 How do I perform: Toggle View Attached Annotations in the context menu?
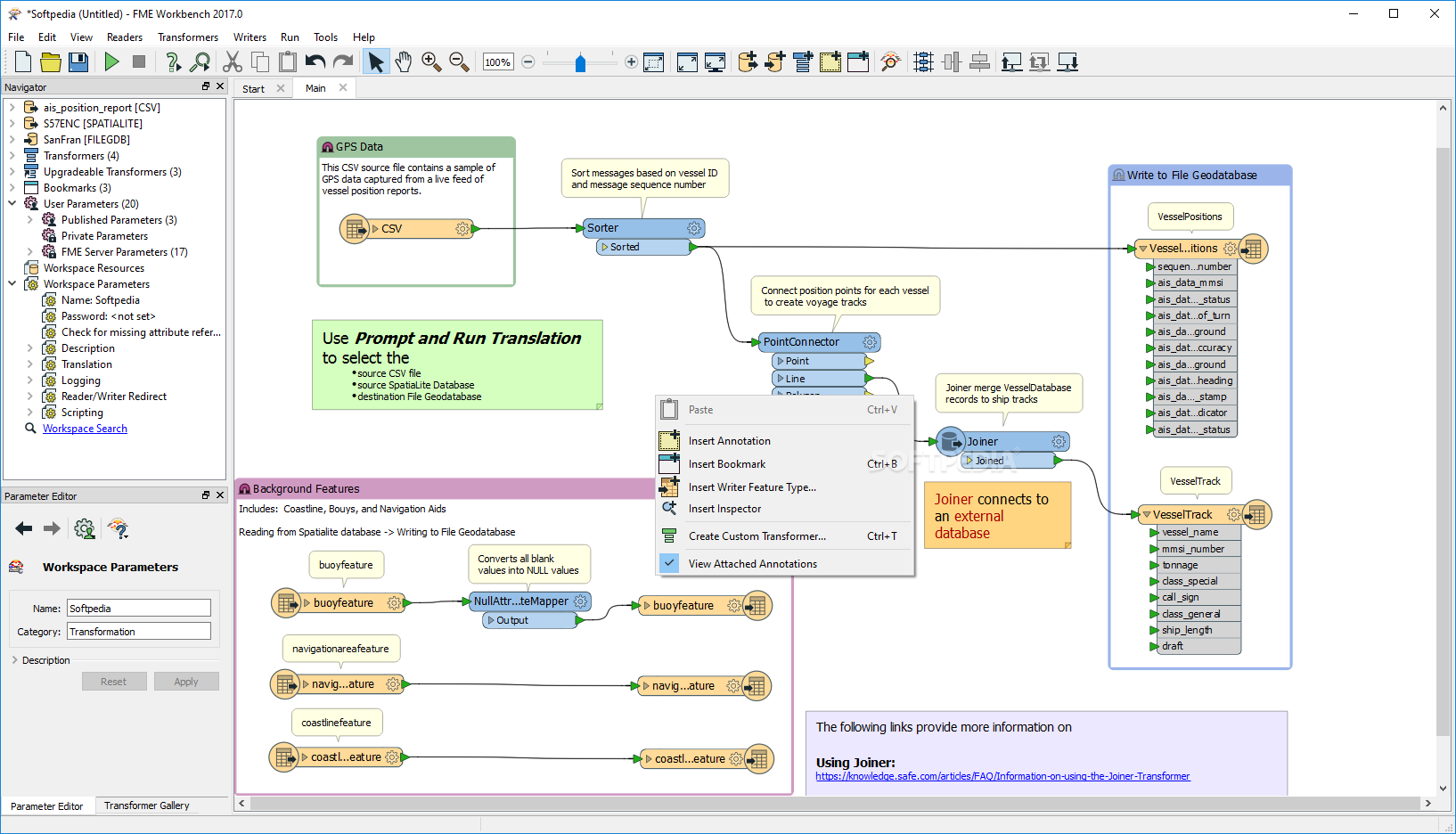(x=784, y=564)
